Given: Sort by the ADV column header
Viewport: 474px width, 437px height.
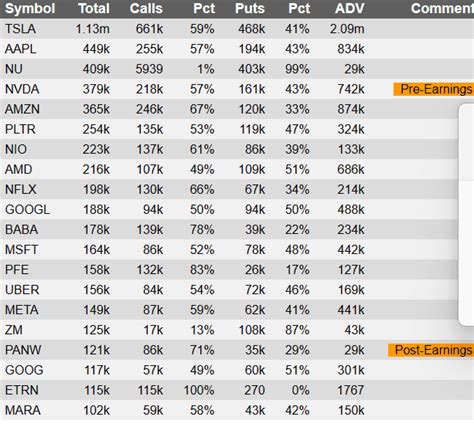Looking at the screenshot, I should 349,8.
